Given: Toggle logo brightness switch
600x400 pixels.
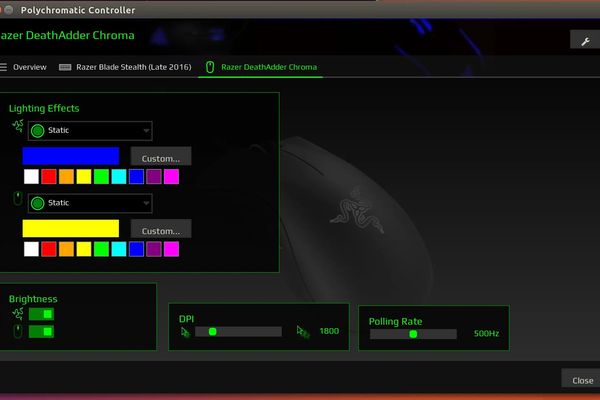Looking at the screenshot, I should coord(41,314).
